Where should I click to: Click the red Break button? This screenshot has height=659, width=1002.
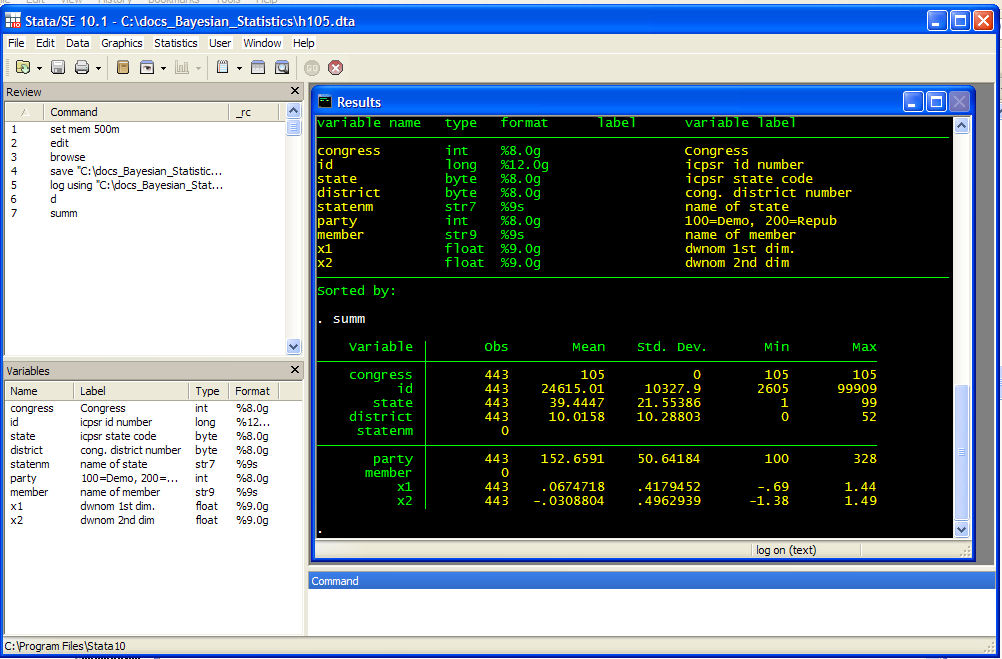(336, 68)
